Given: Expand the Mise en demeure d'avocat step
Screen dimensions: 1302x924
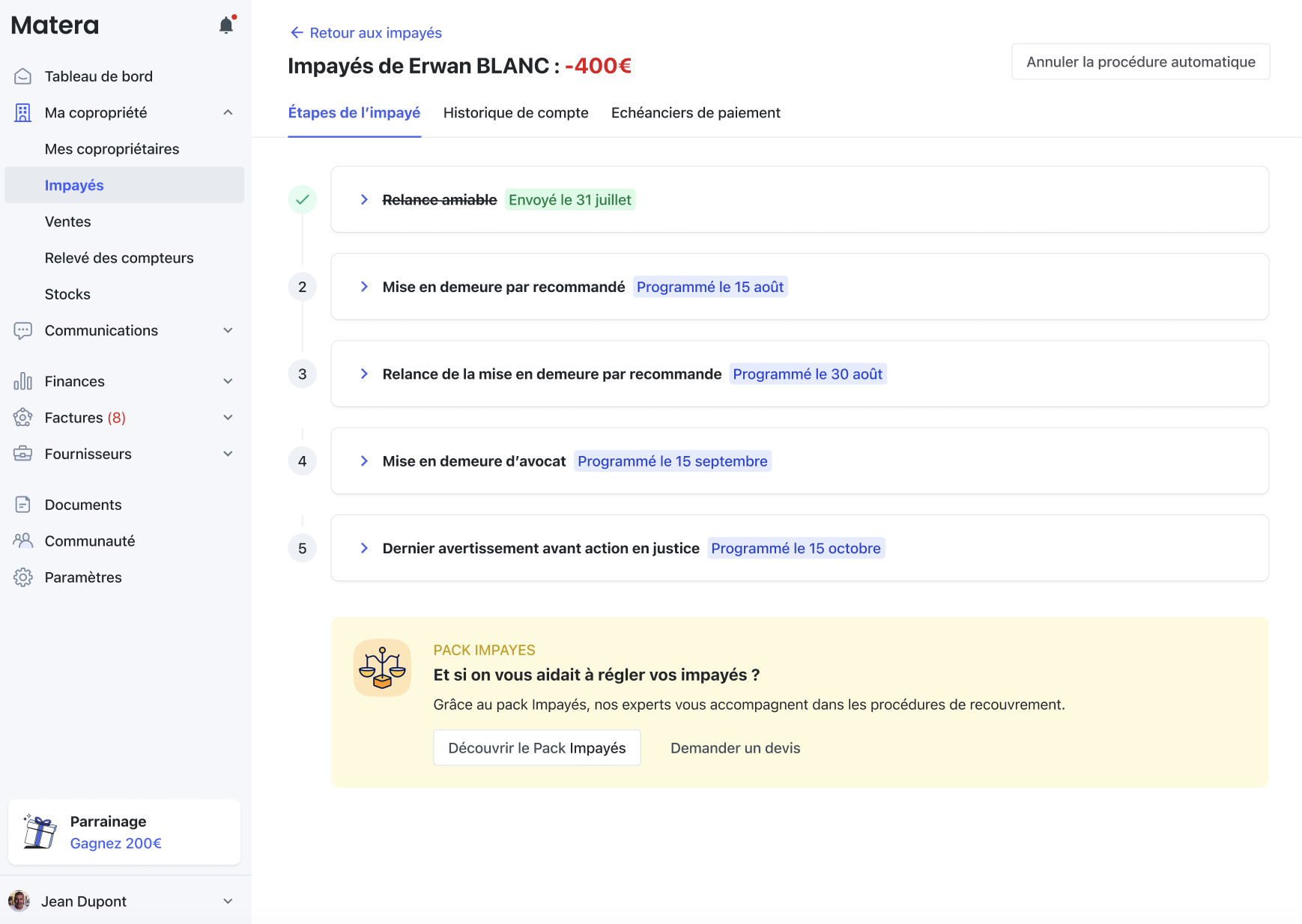Looking at the screenshot, I should (x=364, y=461).
